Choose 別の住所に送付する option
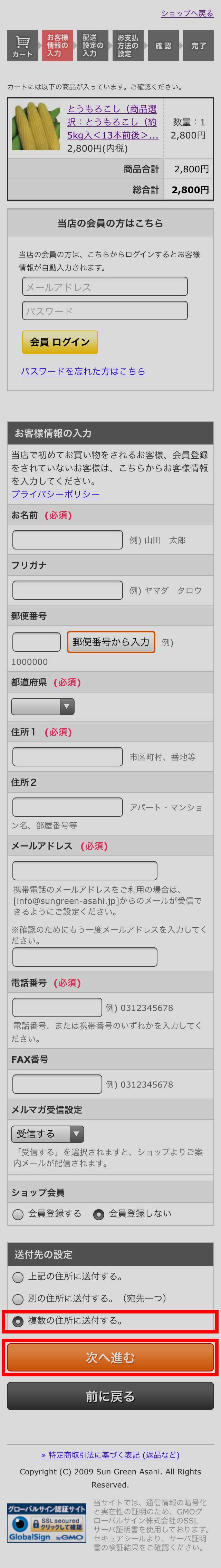The height and width of the screenshot is (1568, 221). coord(18,1298)
